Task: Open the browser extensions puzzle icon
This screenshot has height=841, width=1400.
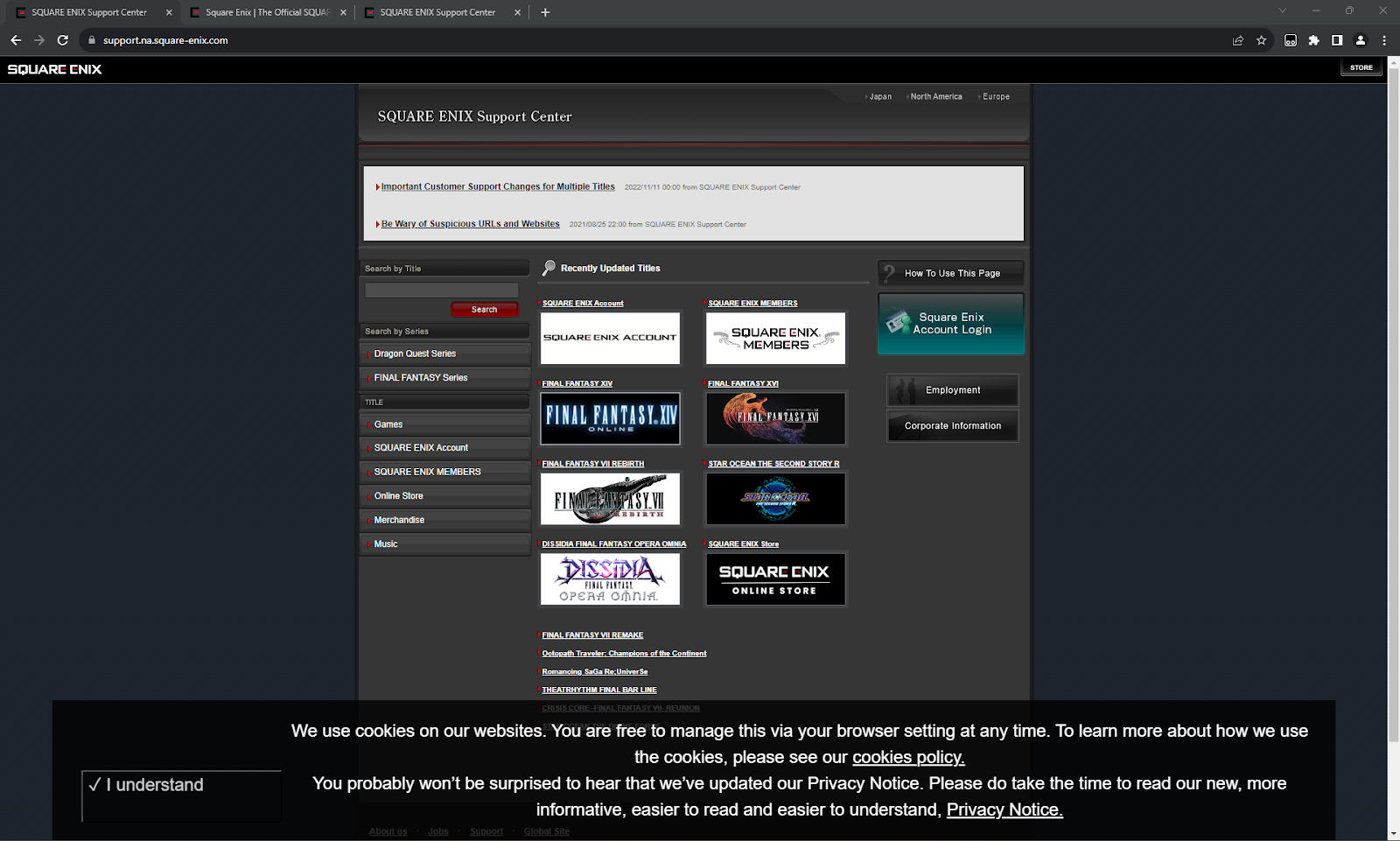Action: click(1313, 40)
